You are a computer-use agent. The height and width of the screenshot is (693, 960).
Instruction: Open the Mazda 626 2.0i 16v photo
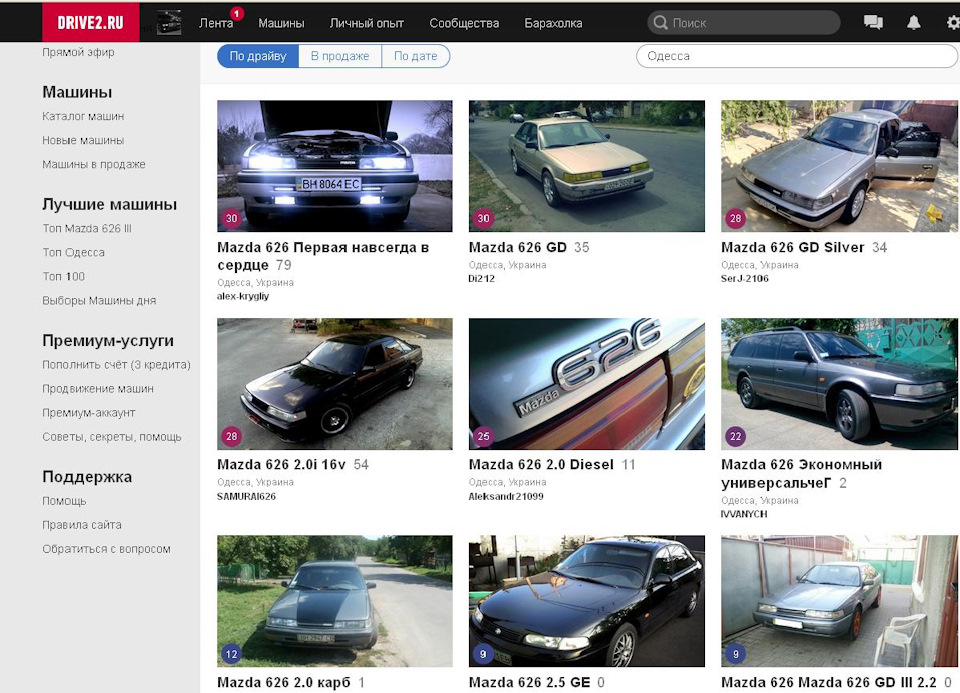(335, 384)
